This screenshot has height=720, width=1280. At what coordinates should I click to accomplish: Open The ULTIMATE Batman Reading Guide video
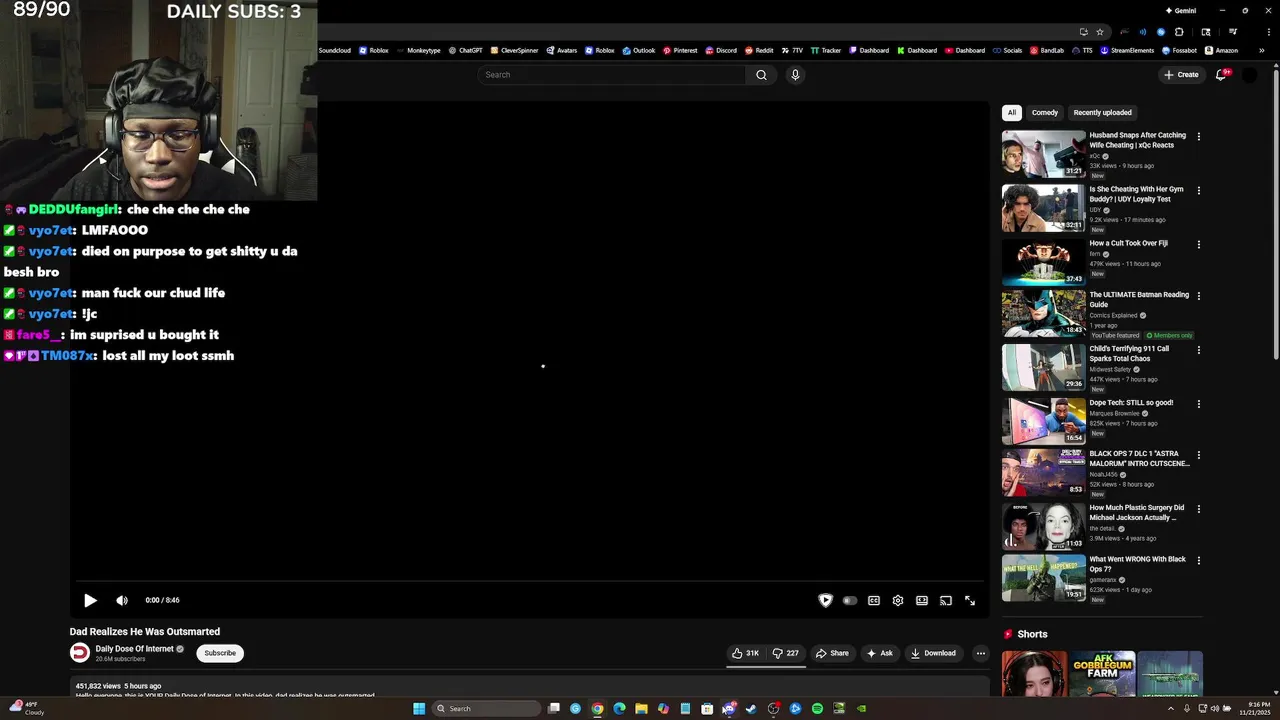pos(1044,314)
